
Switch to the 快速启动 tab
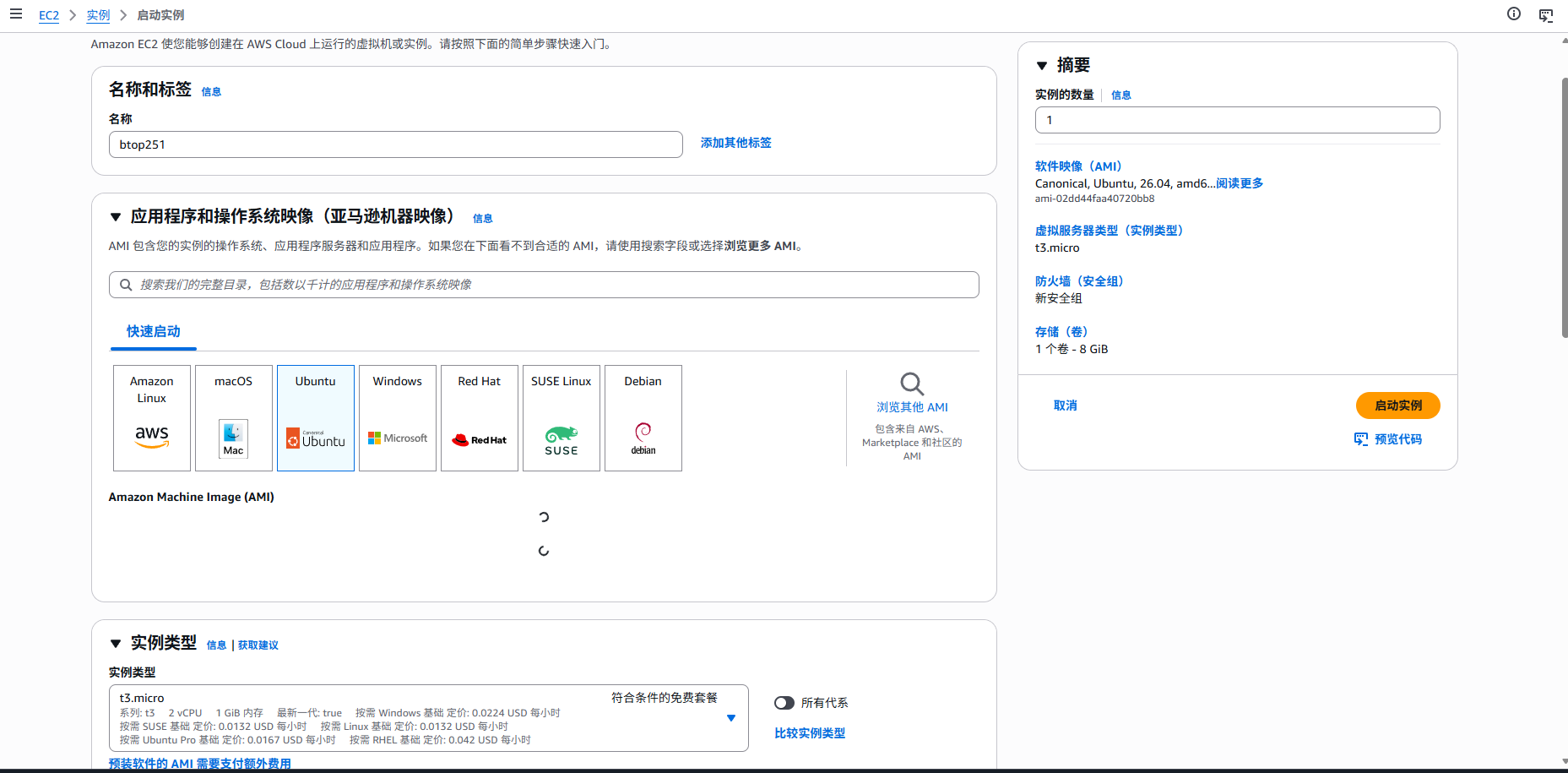pos(154,331)
